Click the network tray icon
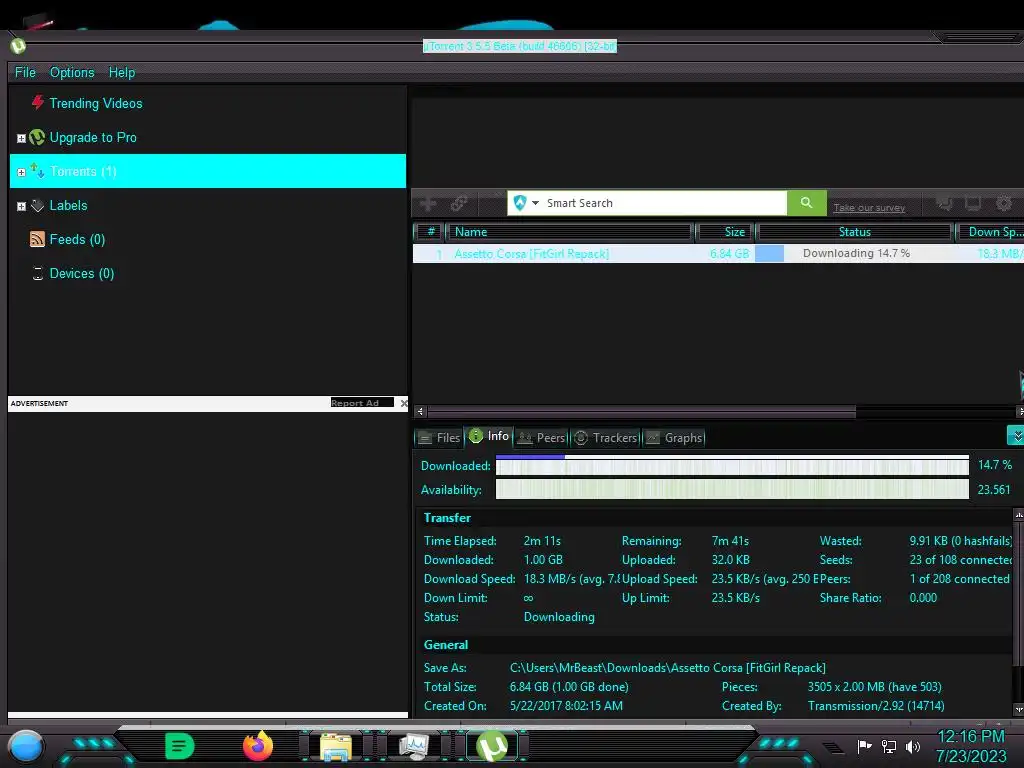The image size is (1024, 768). click(x=889, y=746)
